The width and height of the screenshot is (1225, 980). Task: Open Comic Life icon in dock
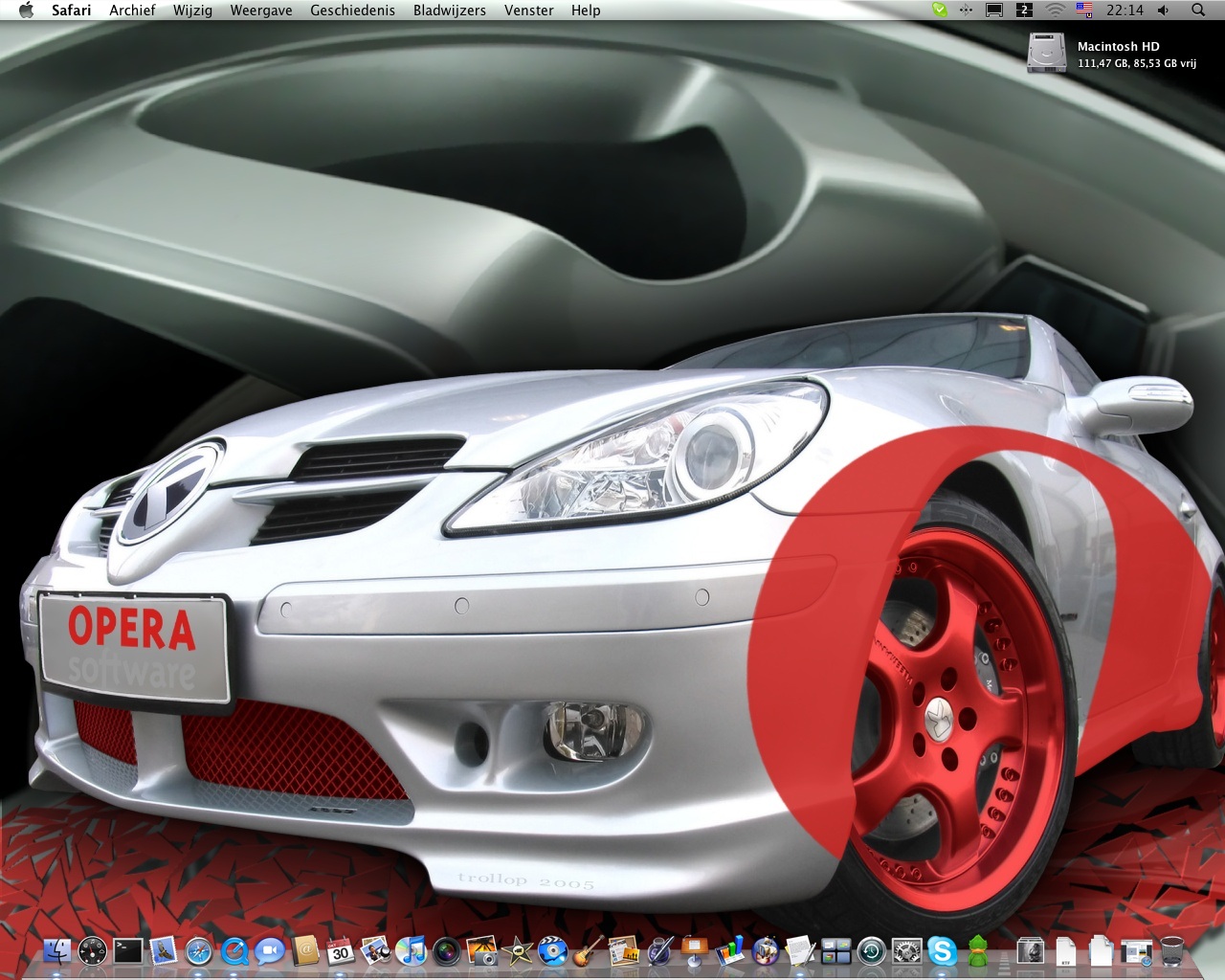point(766,950)
